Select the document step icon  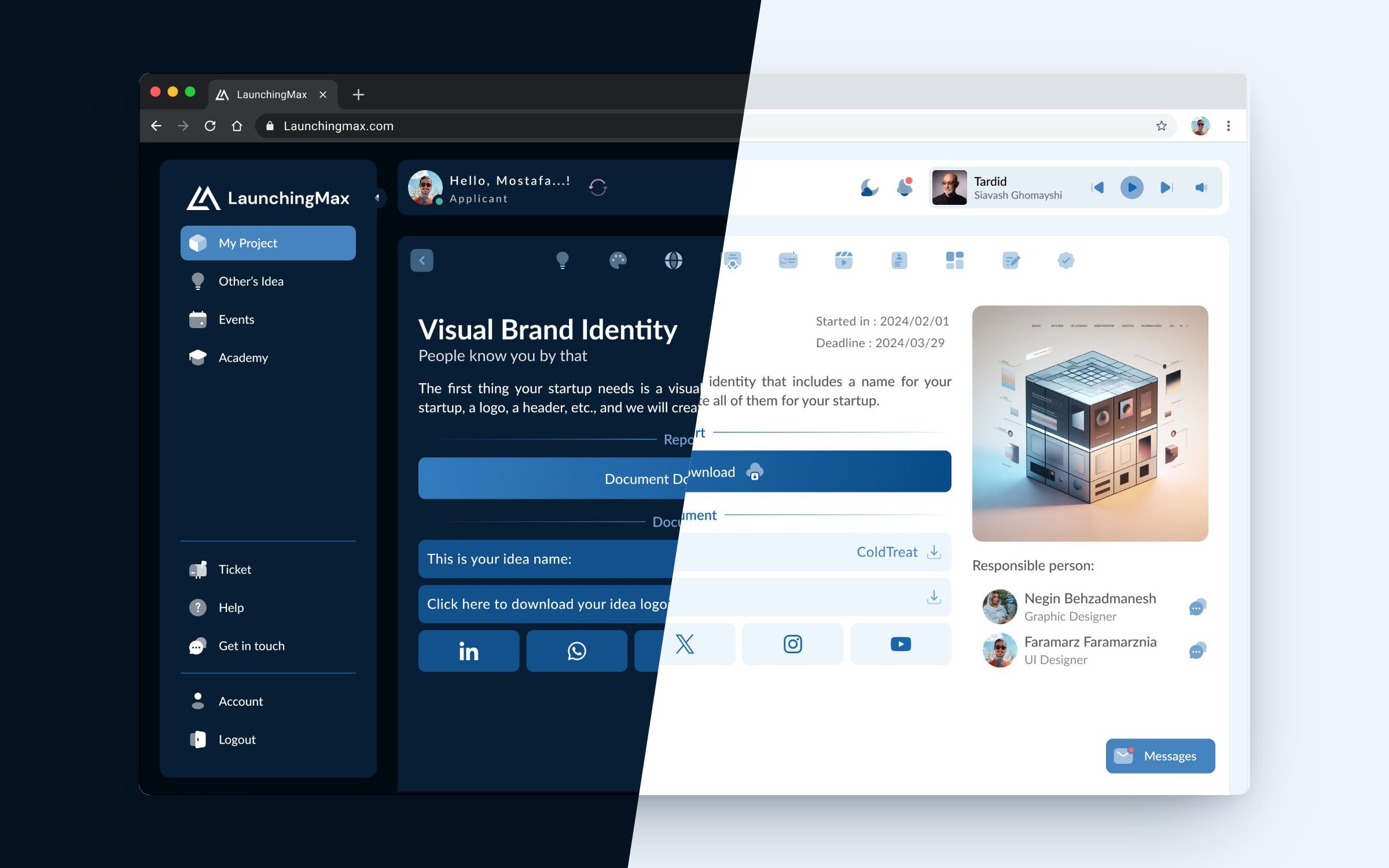[x=899, y=260]
